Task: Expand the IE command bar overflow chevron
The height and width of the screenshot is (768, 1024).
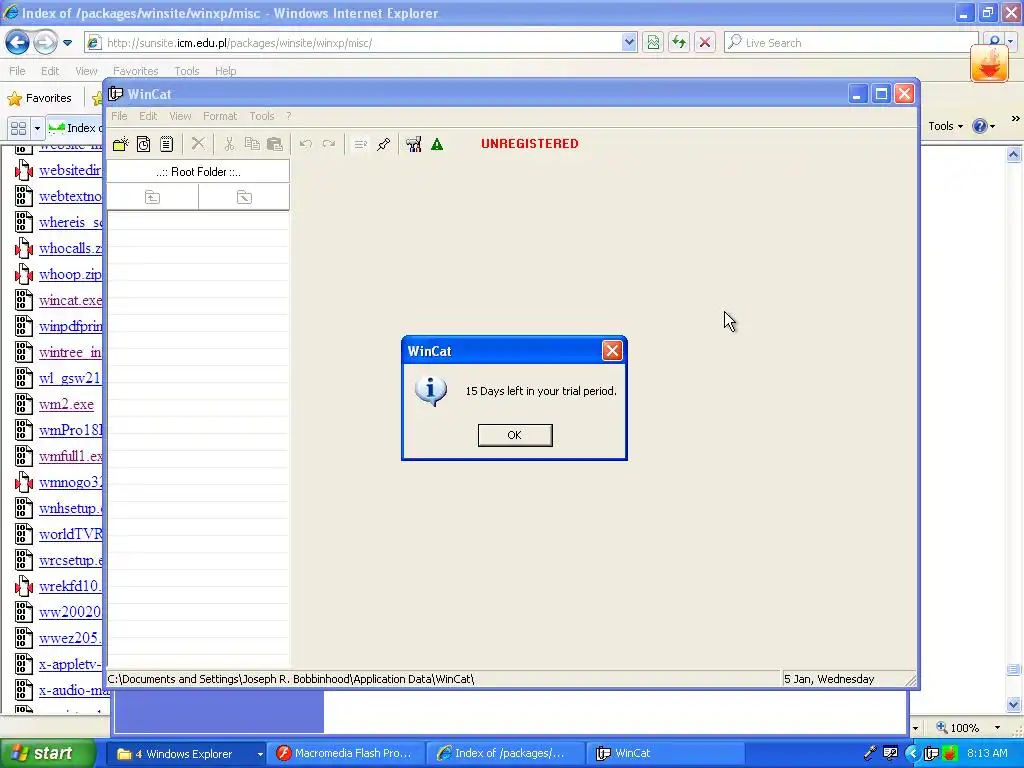Action: coord(1016,119)
